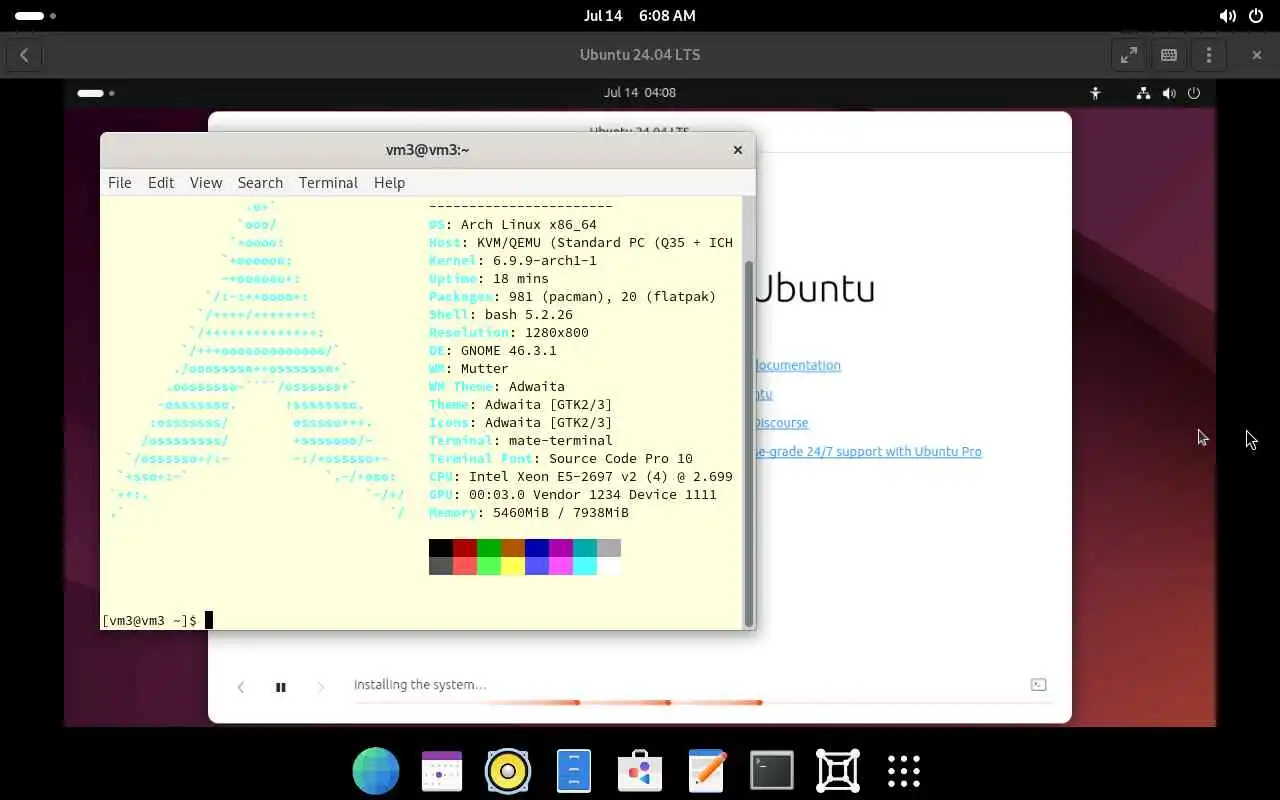Launch the Software store bag icon
Image resolution: width=1280 pixels, height=800 pixels.
(640, 771)
